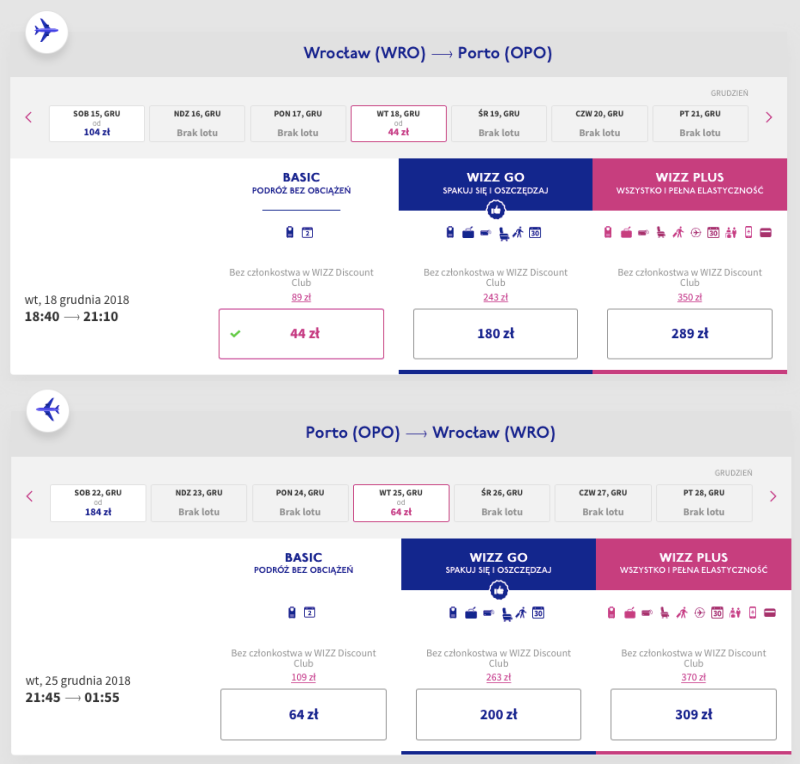Click the mobile phone icon under return WIZZ PLUS
This screenshot has height=764, width=800.
pyautogui.click(x=749, y=613)
